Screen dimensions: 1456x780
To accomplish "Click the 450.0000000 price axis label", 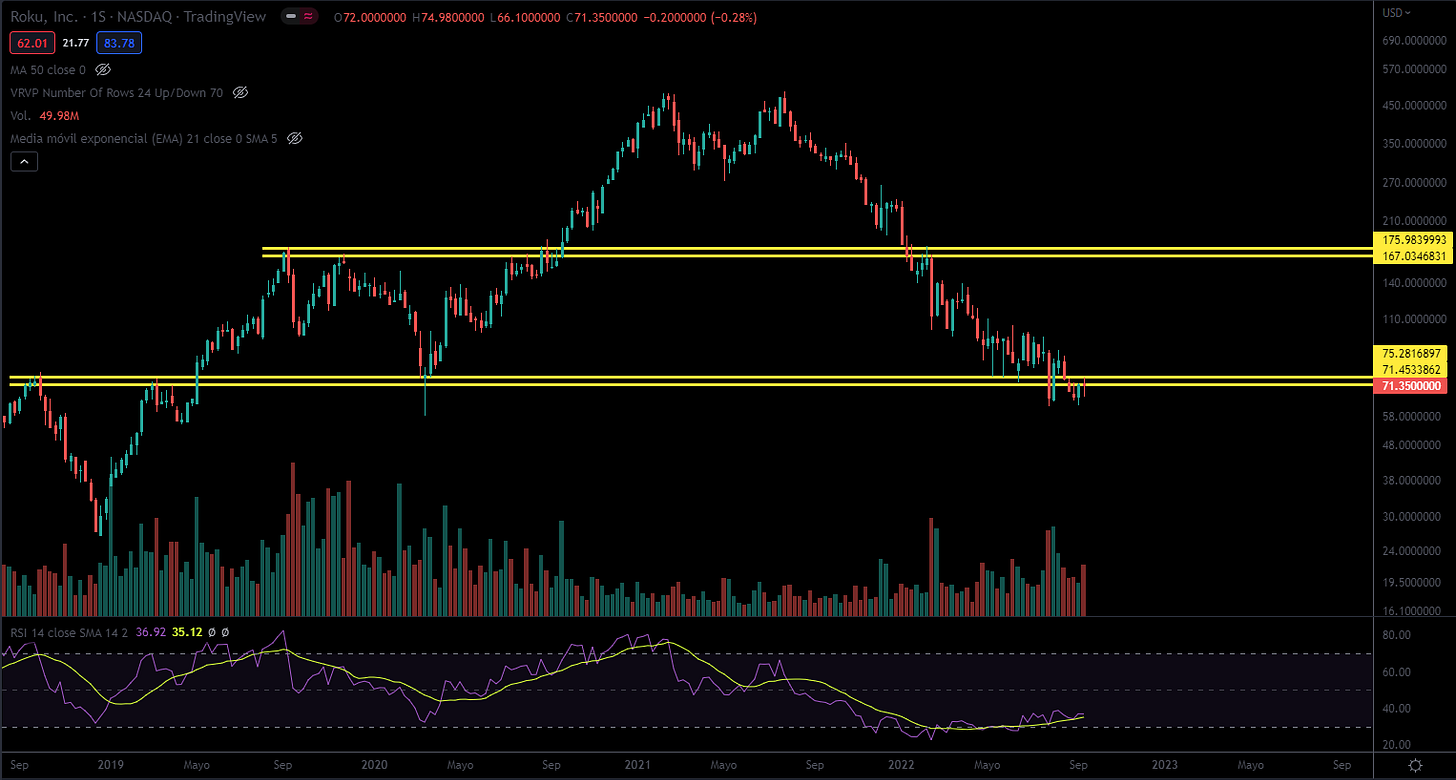I will [x=1414, y=105].
